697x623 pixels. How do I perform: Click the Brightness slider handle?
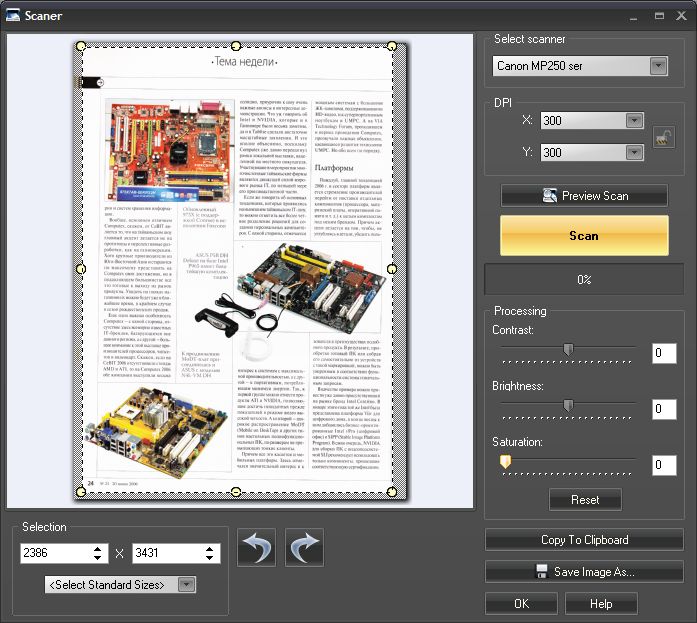[568, 406]
